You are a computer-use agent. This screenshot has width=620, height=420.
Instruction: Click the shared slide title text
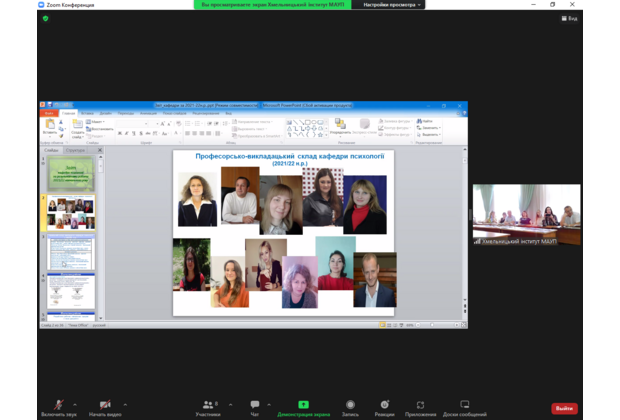[283, 159]
